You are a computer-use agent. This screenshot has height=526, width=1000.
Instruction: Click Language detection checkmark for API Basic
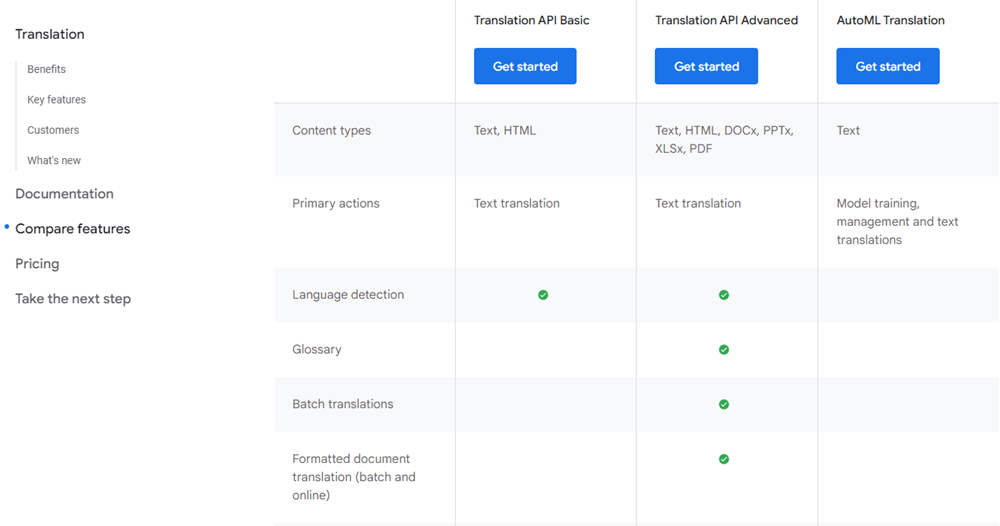543,295
